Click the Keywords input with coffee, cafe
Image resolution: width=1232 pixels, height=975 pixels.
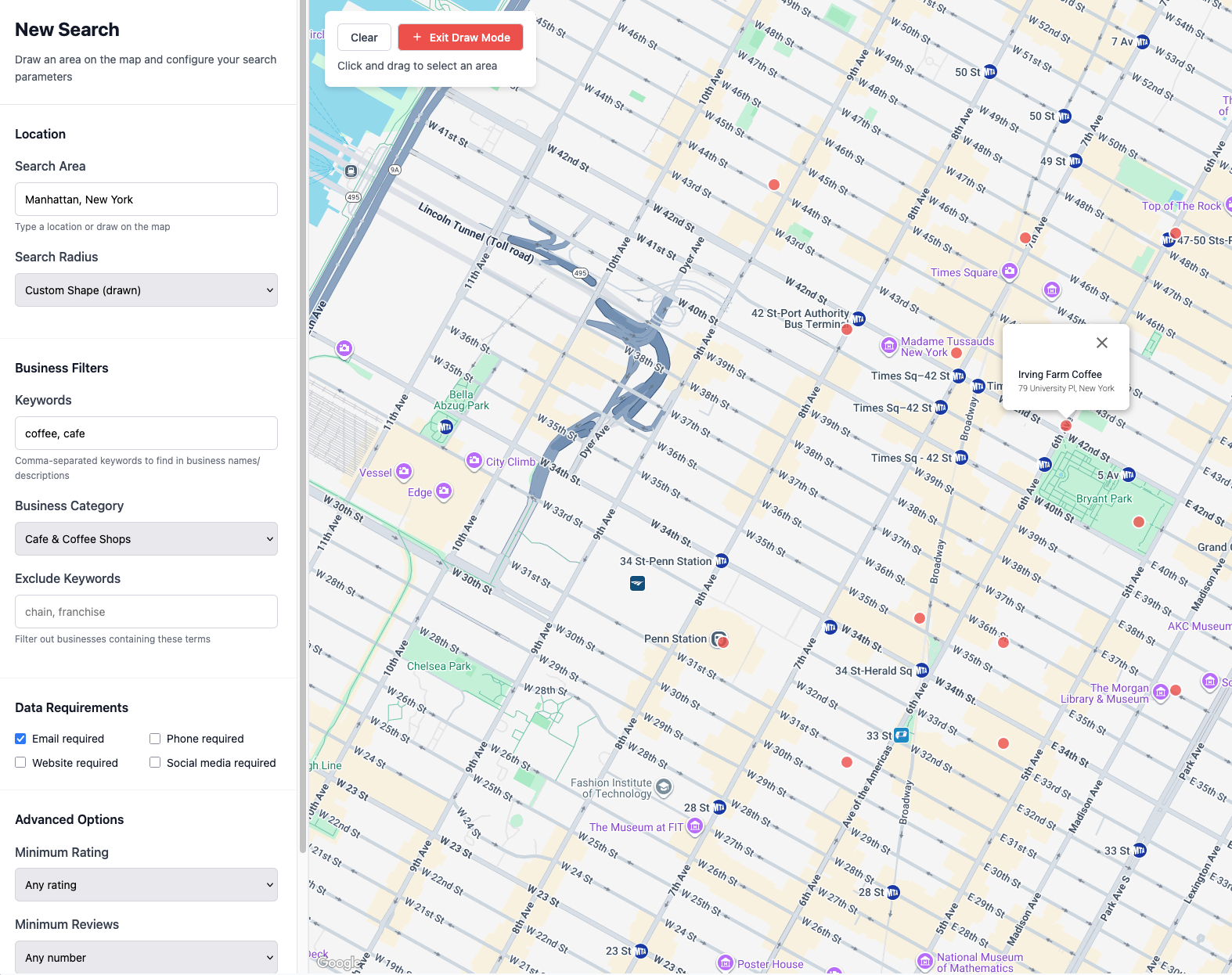tap(146, 434)
